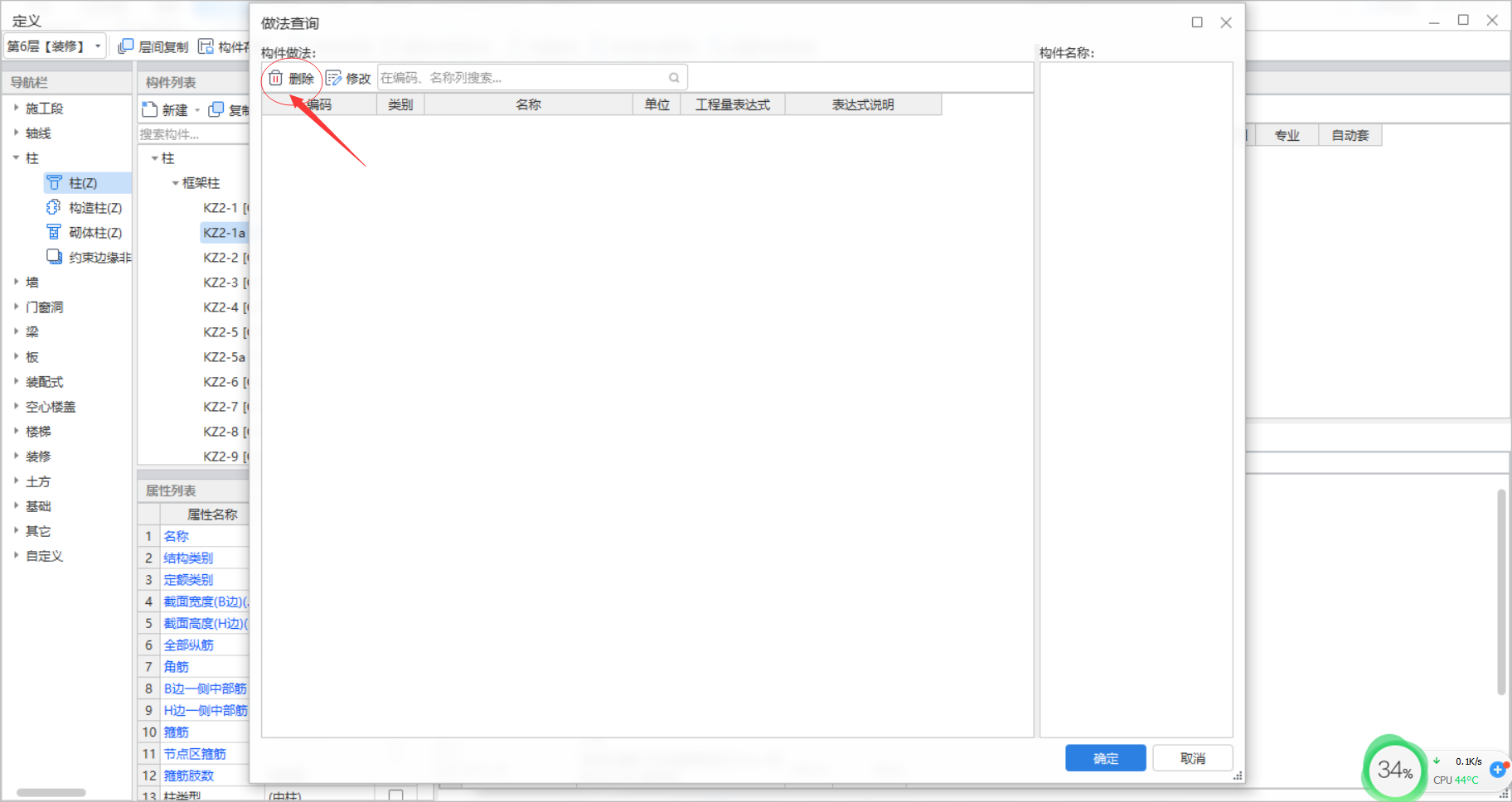The image size is (1512, 802).
Task: Maximize the 做法查询 dialog
Action: [1197, 22]
